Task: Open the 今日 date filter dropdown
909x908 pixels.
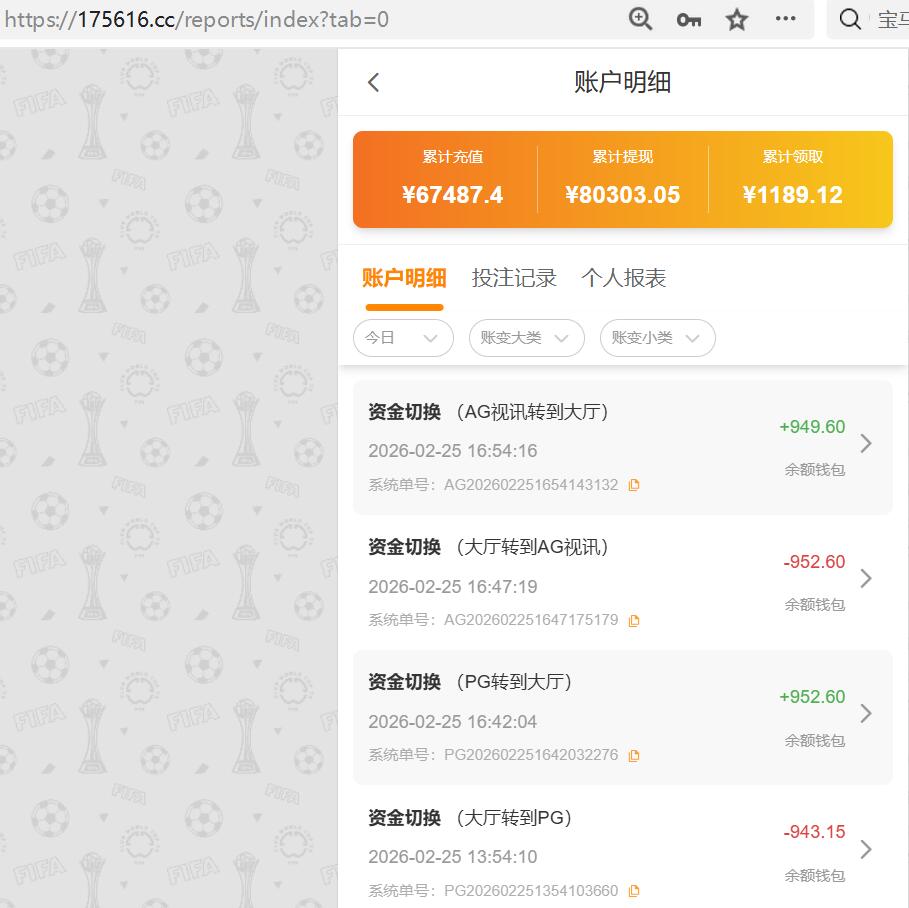Action: [x=403, y=338]
